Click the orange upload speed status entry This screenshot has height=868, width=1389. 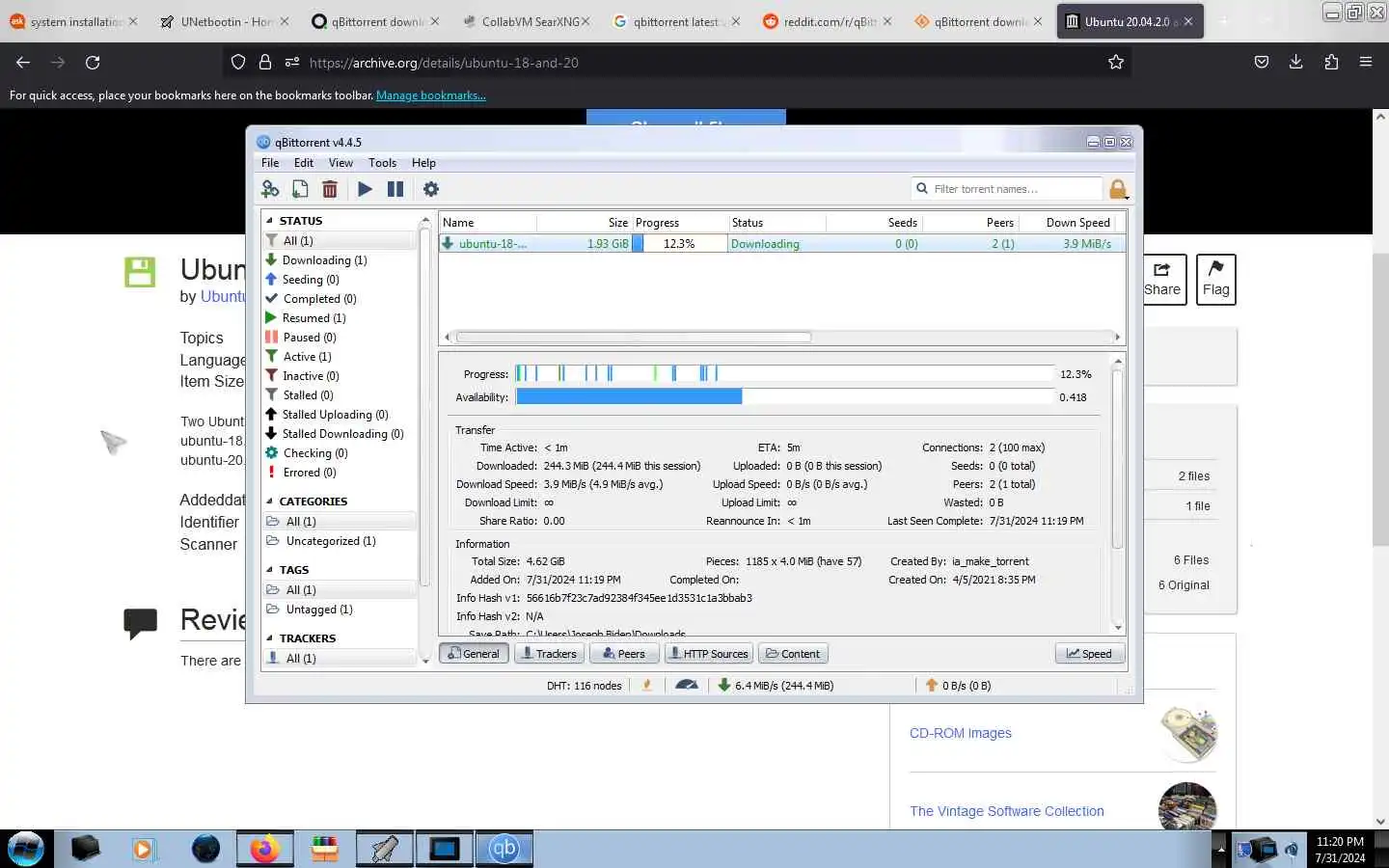[x=958, y=685]
